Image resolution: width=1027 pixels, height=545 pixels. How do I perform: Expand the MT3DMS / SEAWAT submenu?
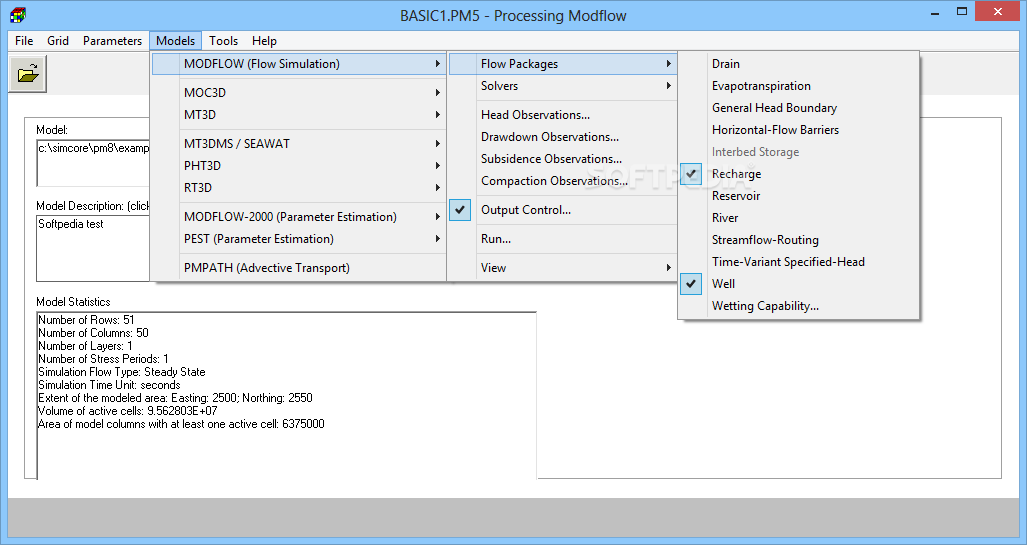tap(299, 143)
